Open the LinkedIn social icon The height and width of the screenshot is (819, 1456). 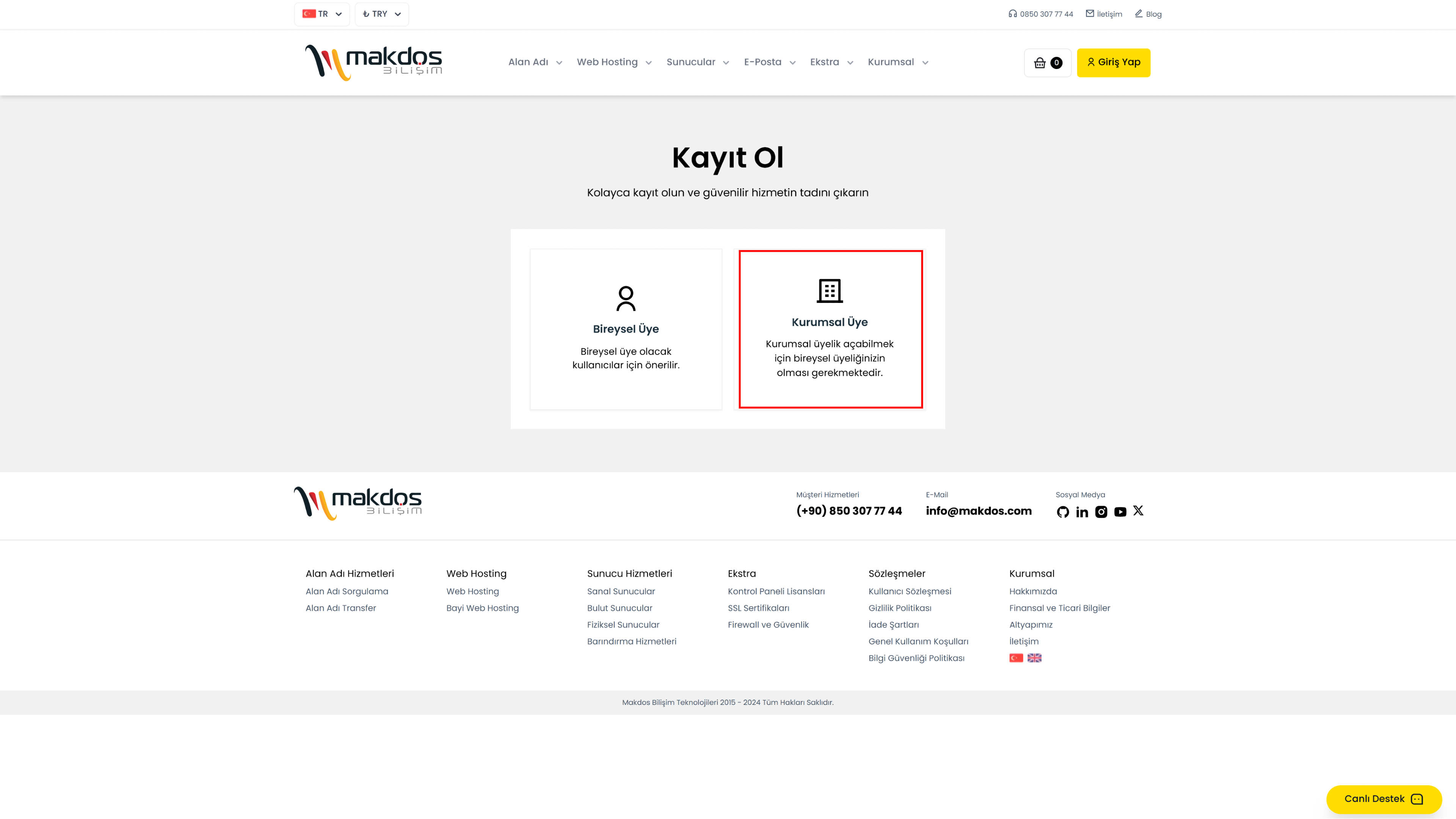pyautogui.click(x=1082, y=512)
